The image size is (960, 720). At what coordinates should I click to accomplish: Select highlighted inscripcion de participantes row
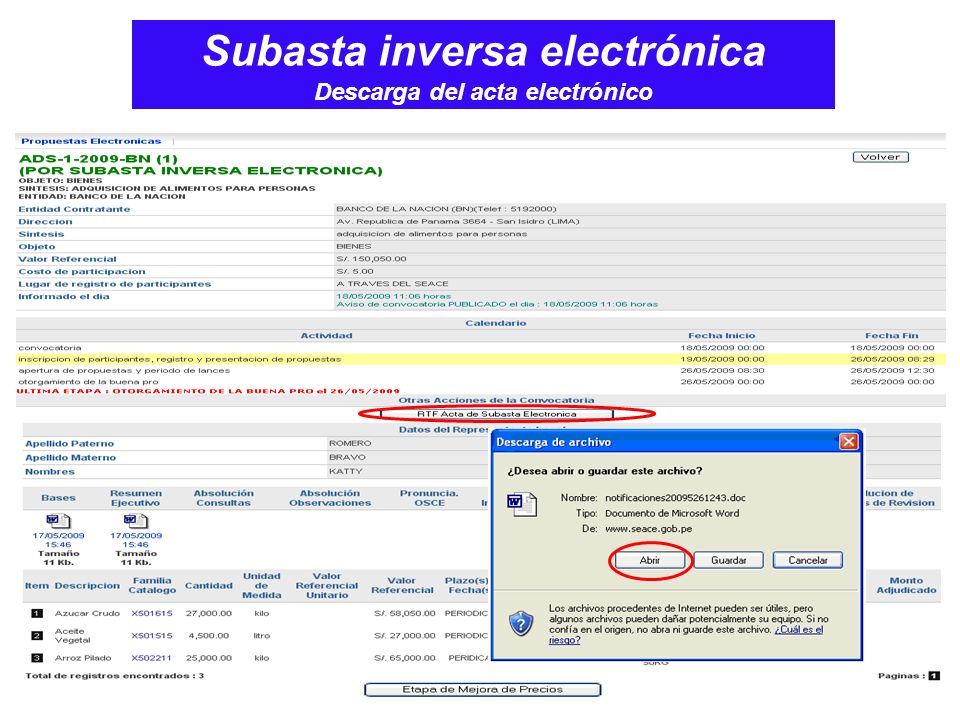(481, 359)
